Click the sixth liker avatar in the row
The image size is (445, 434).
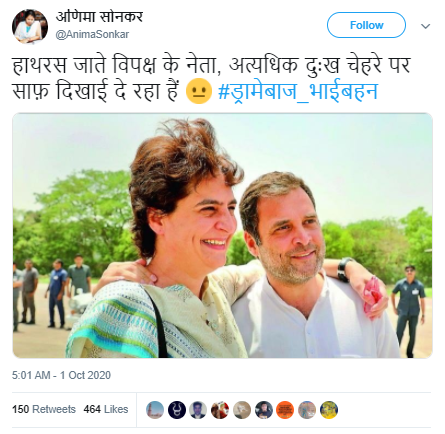point(264,410)
